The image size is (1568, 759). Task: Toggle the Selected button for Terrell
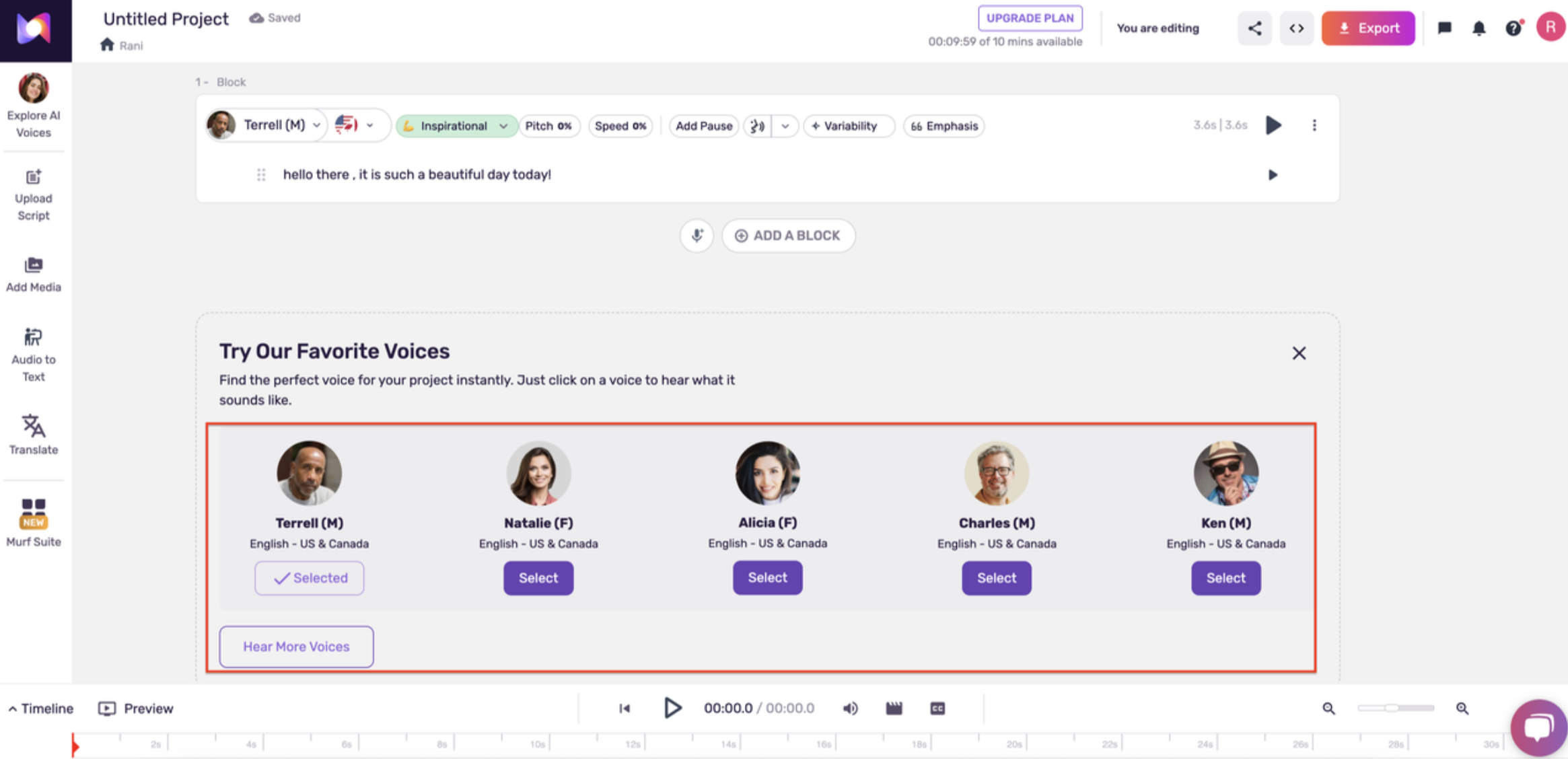[309, 578]
